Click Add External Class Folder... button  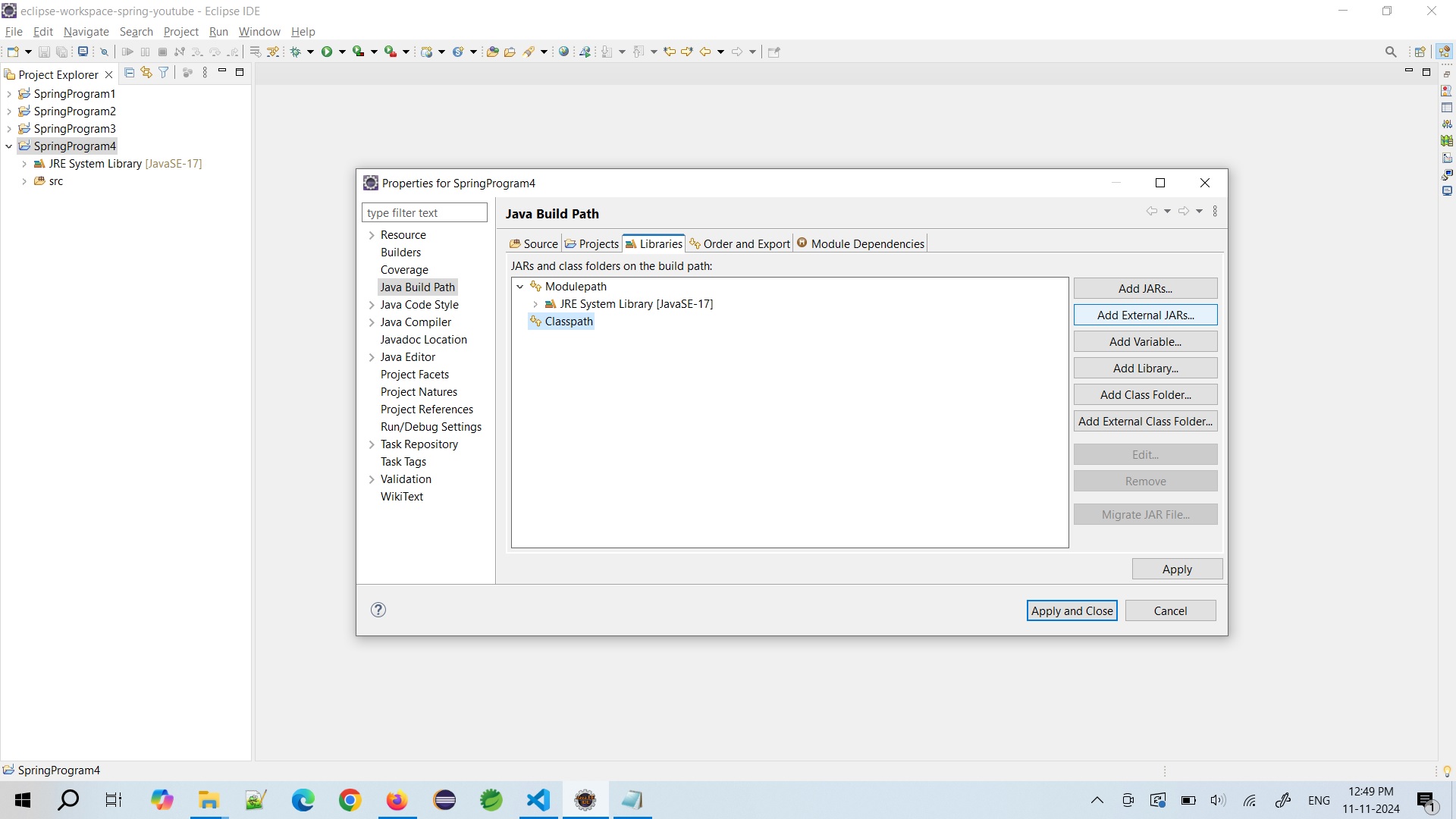tap(1145, 421)
